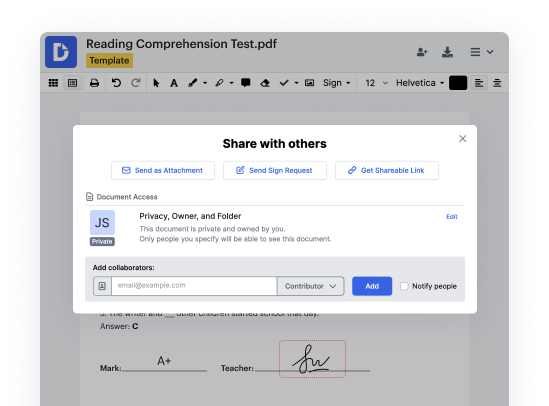
Task: Select the checkmark stamp tool
Action: point(284,83)
